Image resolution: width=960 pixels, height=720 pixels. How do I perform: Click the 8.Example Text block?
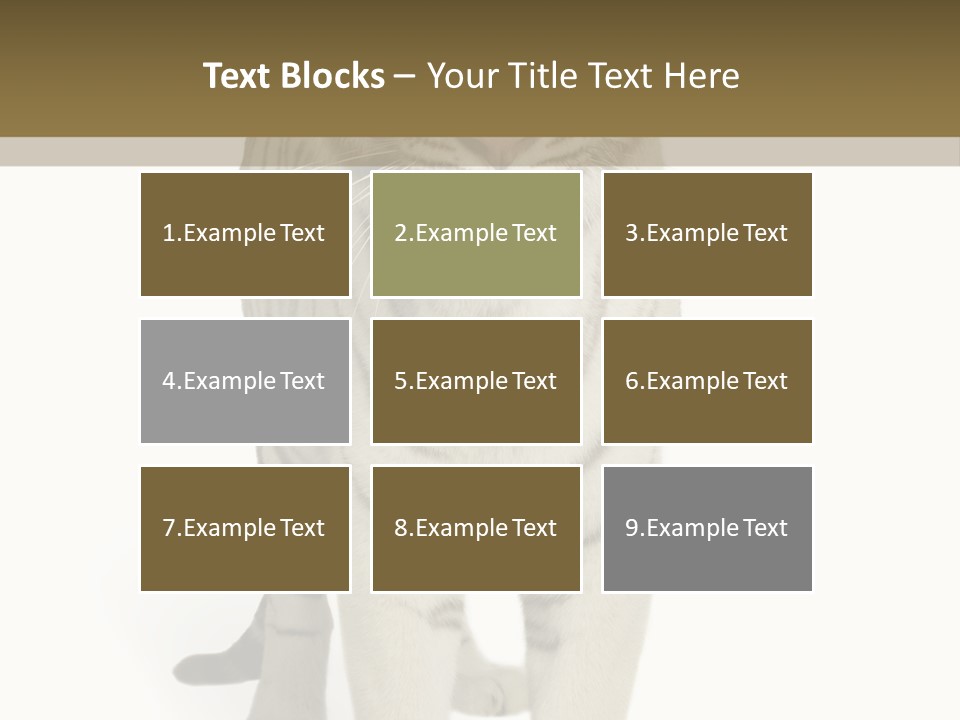click(x=476, y=529)
